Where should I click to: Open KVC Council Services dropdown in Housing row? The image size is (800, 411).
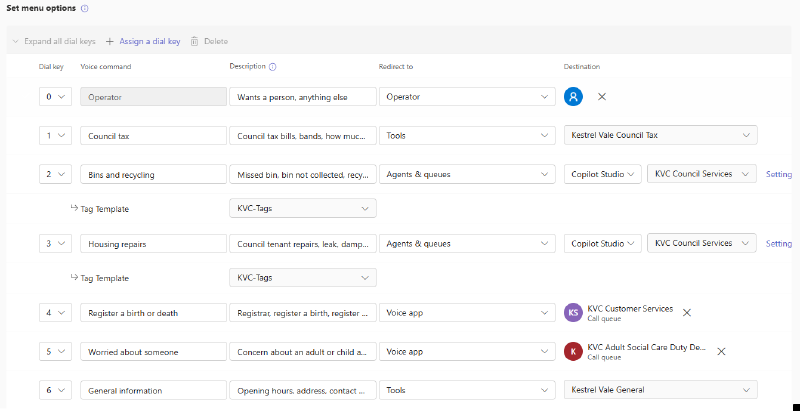[702, 243]
